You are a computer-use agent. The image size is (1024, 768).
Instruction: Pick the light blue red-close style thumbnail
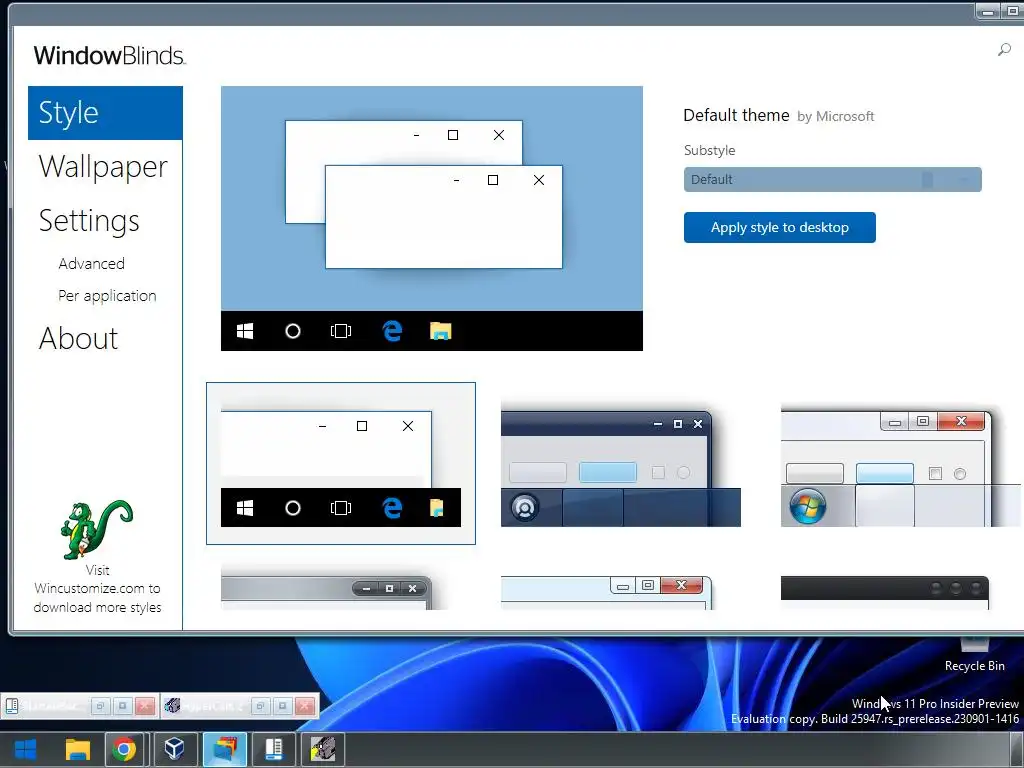(x=606, y=592)
